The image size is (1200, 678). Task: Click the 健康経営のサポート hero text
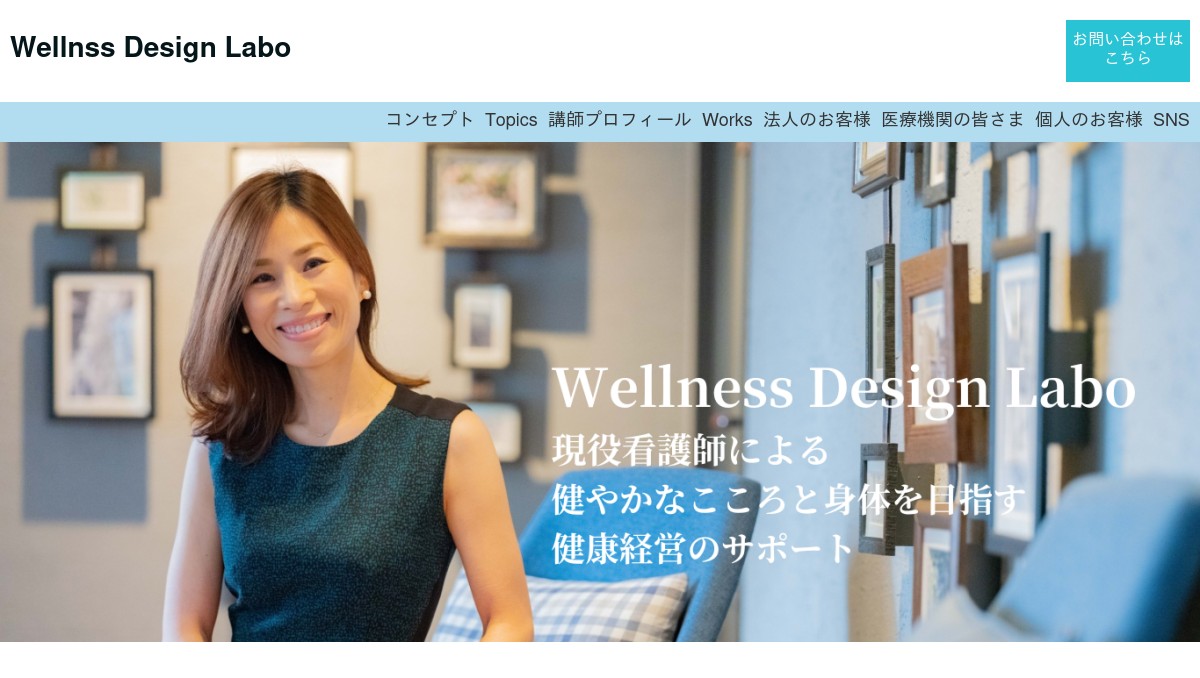[x=703, y=548]
